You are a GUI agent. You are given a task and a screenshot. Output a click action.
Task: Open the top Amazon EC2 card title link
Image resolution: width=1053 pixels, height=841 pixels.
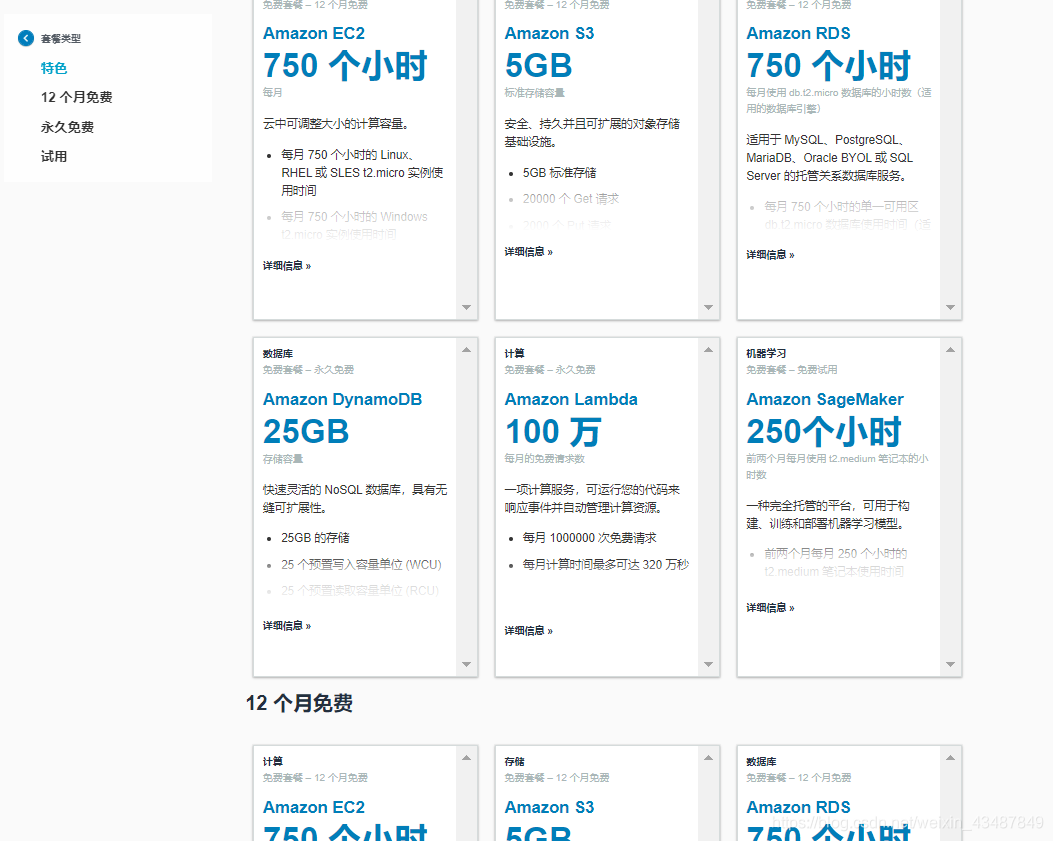[x=314, y=33]
